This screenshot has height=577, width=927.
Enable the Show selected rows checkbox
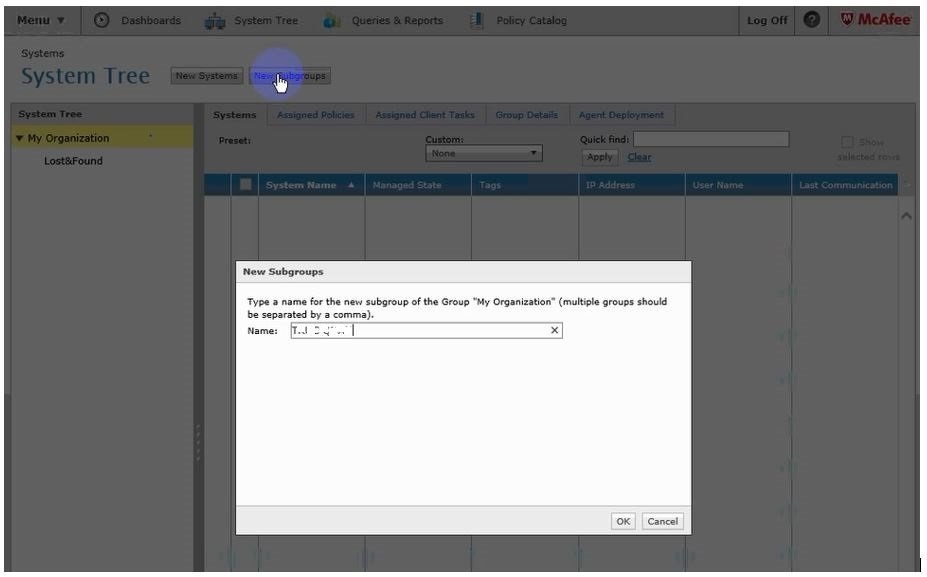click(848, 142)
